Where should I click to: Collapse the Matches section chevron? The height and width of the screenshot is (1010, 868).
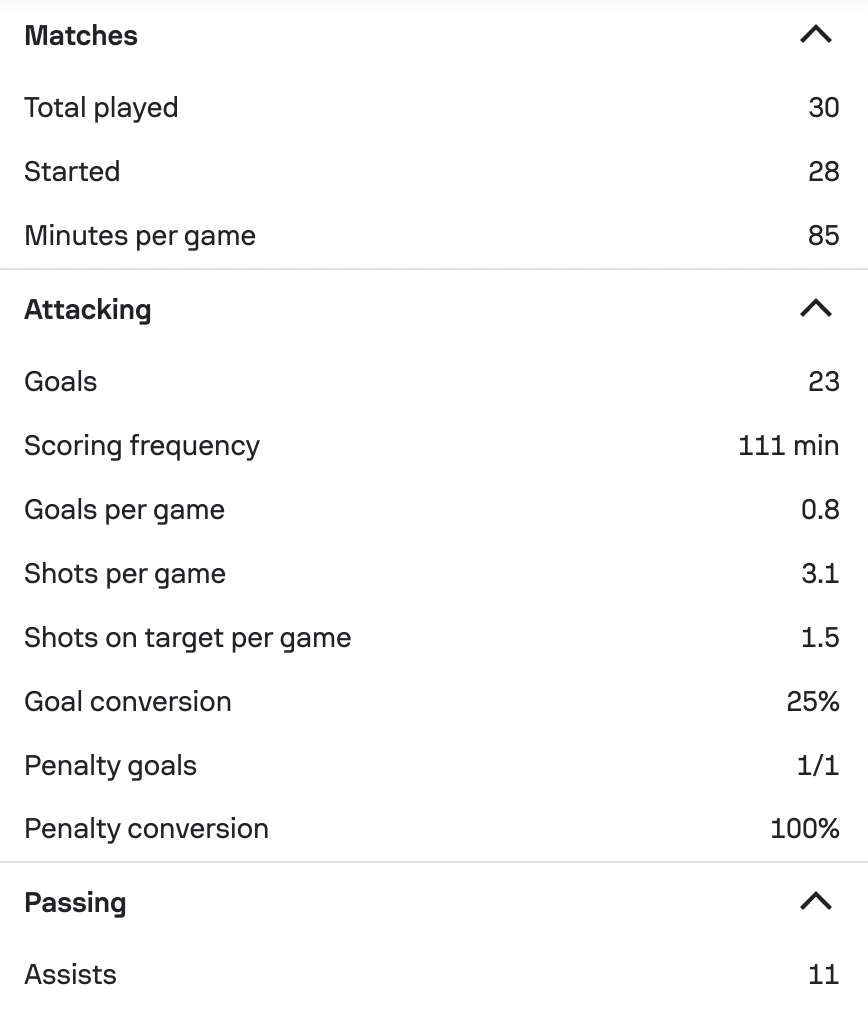coord(816,34)
